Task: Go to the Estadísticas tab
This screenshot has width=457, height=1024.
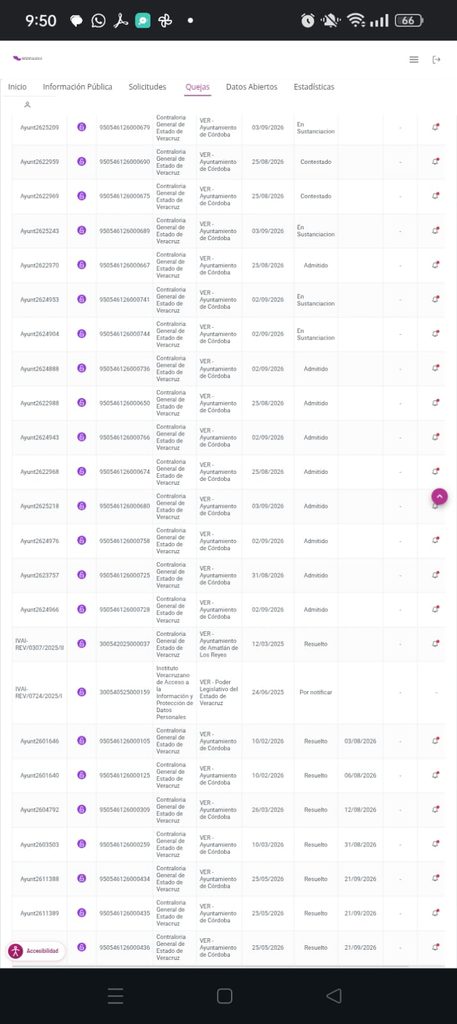Action: (x=314, y=87)
